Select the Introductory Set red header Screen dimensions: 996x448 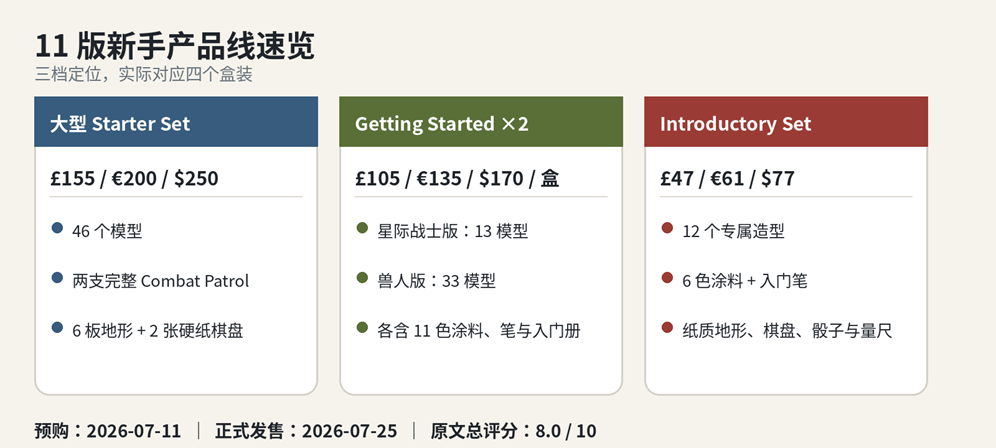[786, 122]
